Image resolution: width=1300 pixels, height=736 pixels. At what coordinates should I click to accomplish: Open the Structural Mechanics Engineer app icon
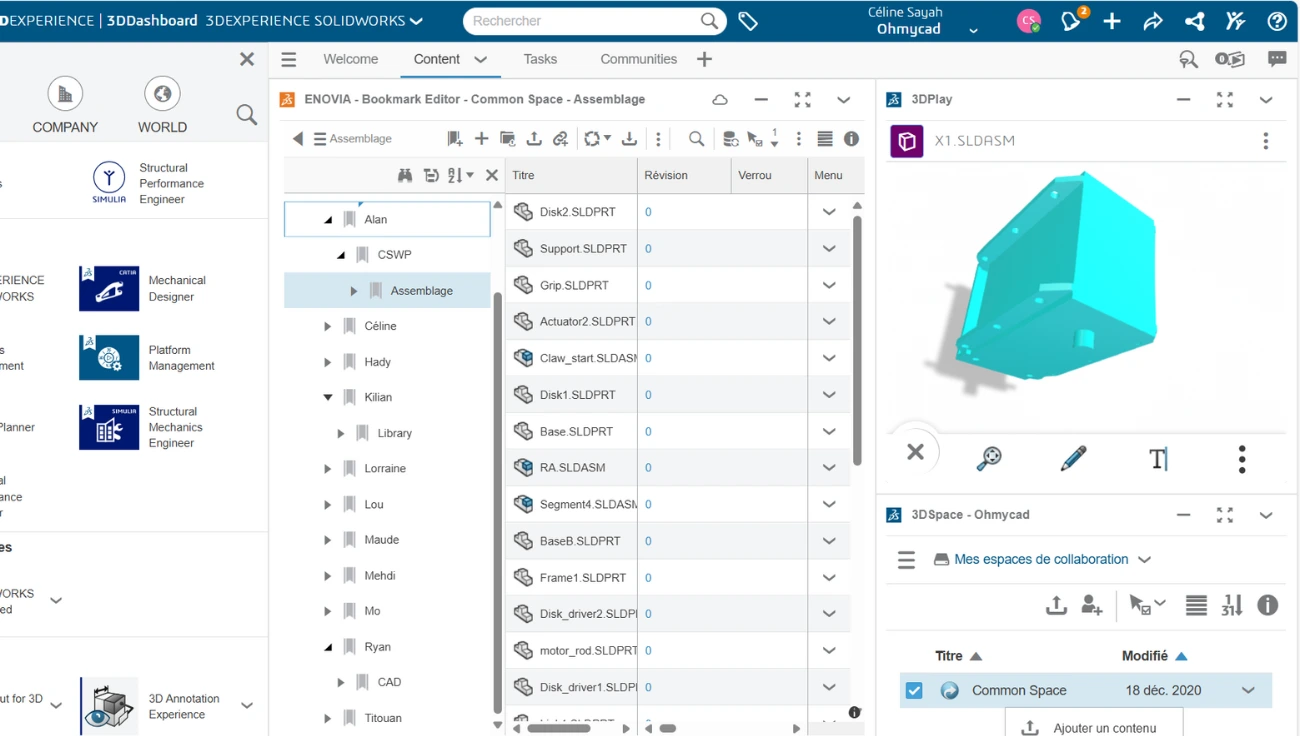[109, 427]
